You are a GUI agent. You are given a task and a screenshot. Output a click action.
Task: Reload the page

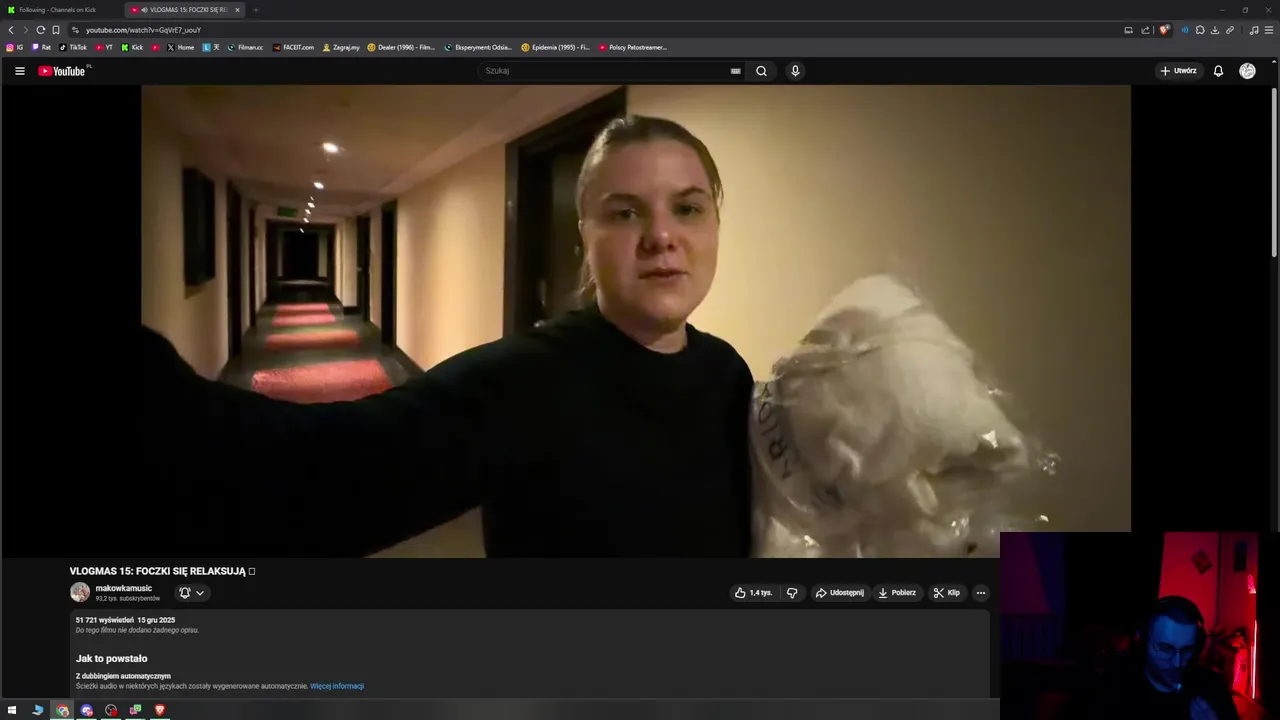(x=40, y=30)
